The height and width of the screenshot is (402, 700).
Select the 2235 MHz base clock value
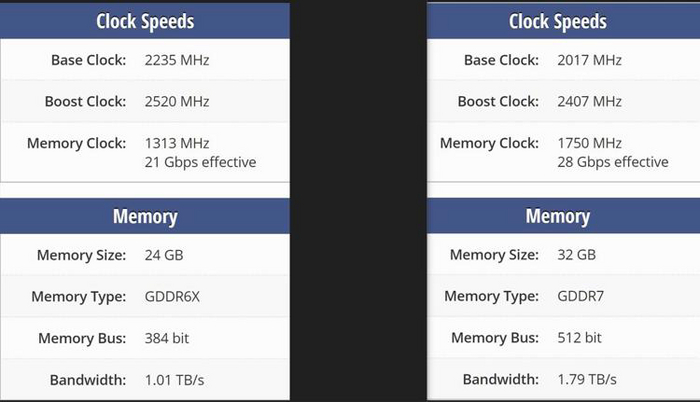click(x=177, y=60)
